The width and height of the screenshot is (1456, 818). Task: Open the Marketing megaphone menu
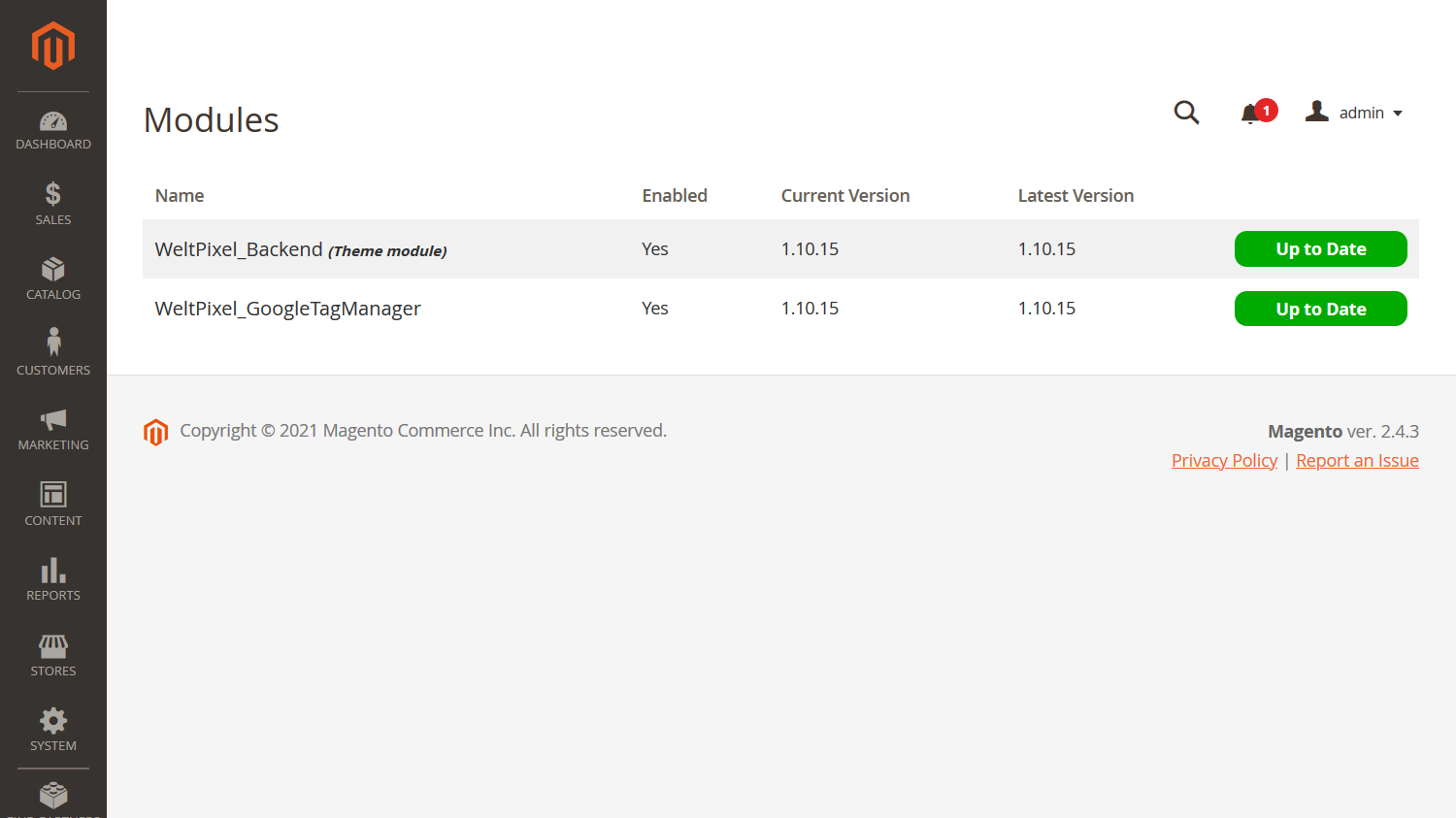click(53, 430)
